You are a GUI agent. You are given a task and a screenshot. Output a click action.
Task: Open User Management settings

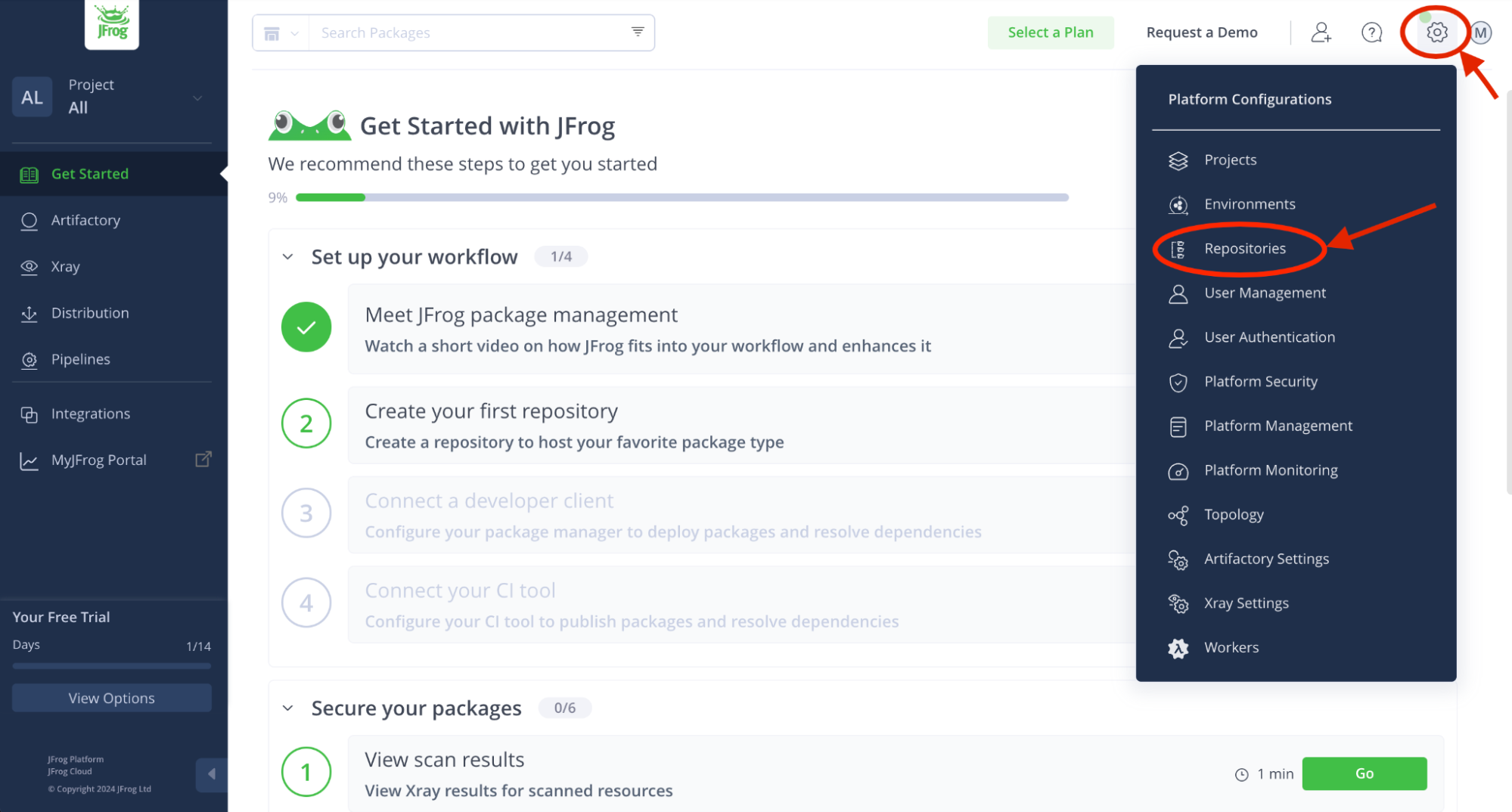click(1264, 293)
